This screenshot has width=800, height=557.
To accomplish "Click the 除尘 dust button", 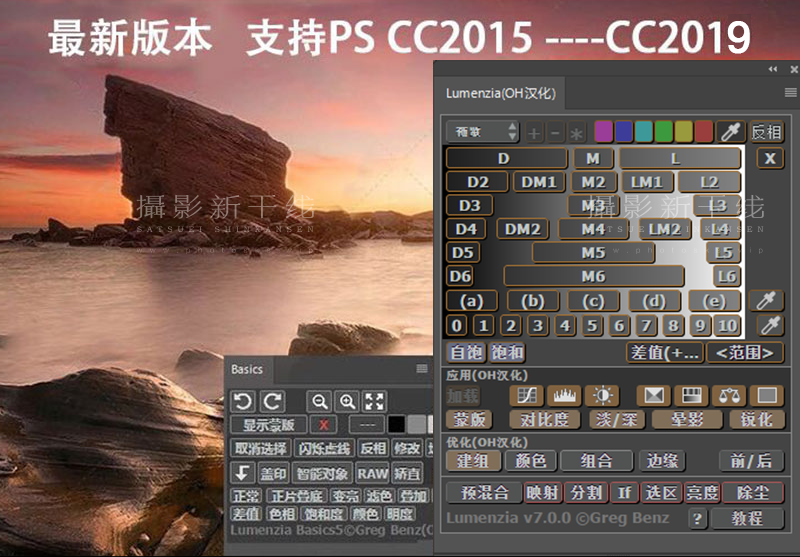I will click(x=753, y=492).
